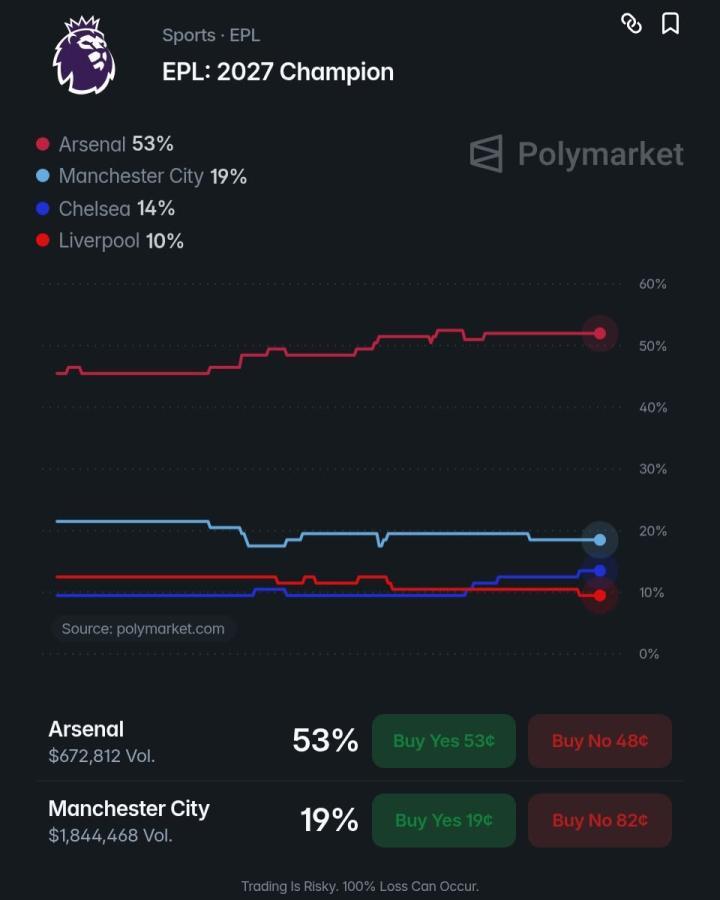The width and height of the screenshot is (720, 900).
Task: Buy Yes 19¢ on Manchester City
Action: 444,820
